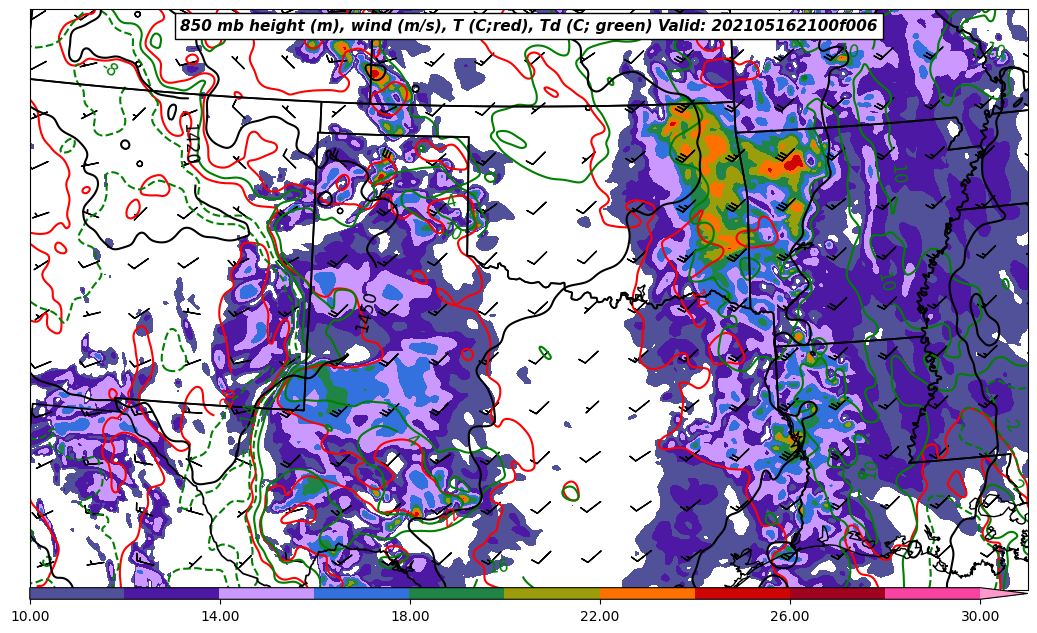Select the 22.00 colorbar tick label
Screen dimensions: 1037x633
(600, 617)
